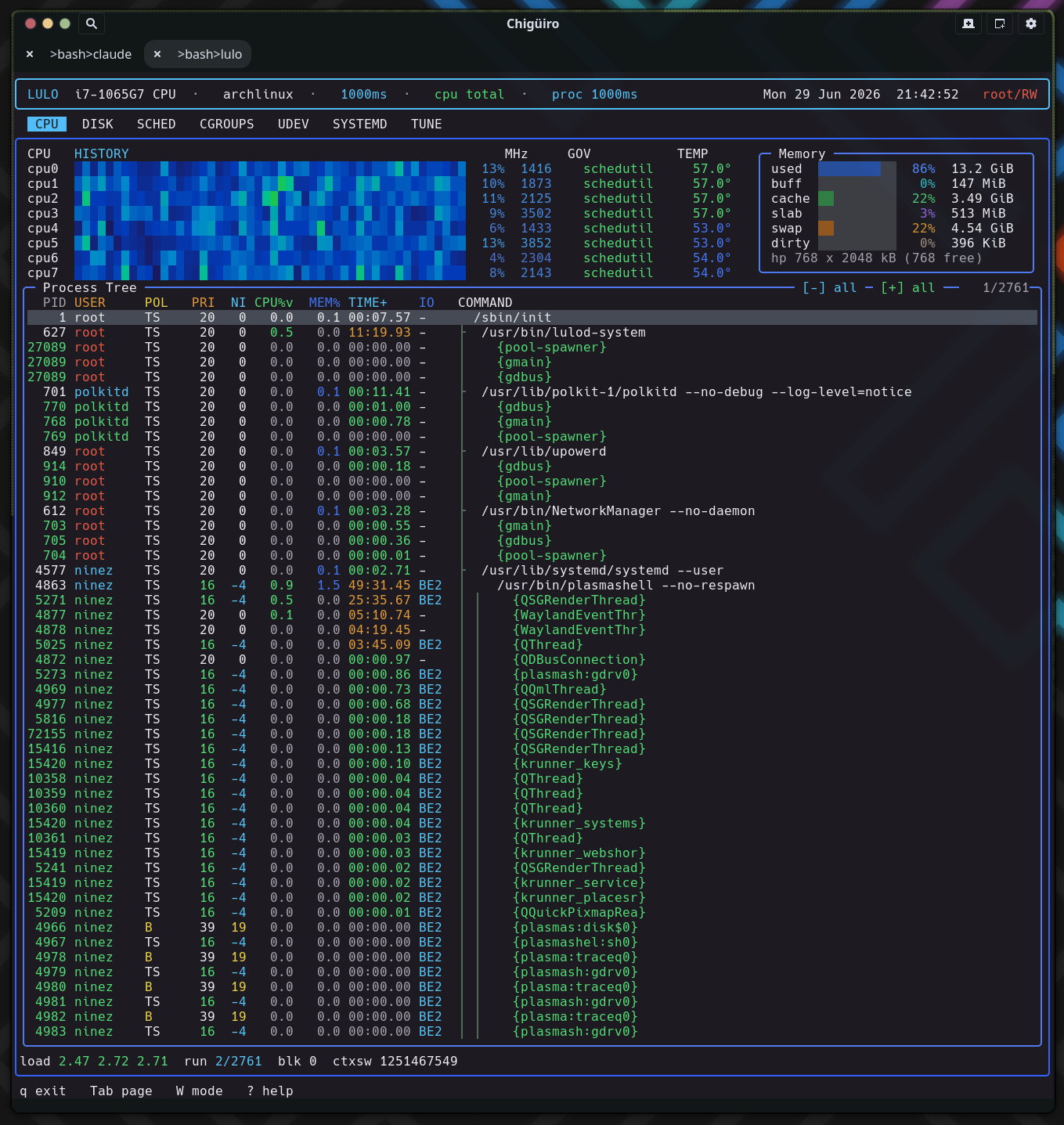1064x1125 pixels.
Task: Close the >bash>lulo tab with its X
Action: [157, 54]
